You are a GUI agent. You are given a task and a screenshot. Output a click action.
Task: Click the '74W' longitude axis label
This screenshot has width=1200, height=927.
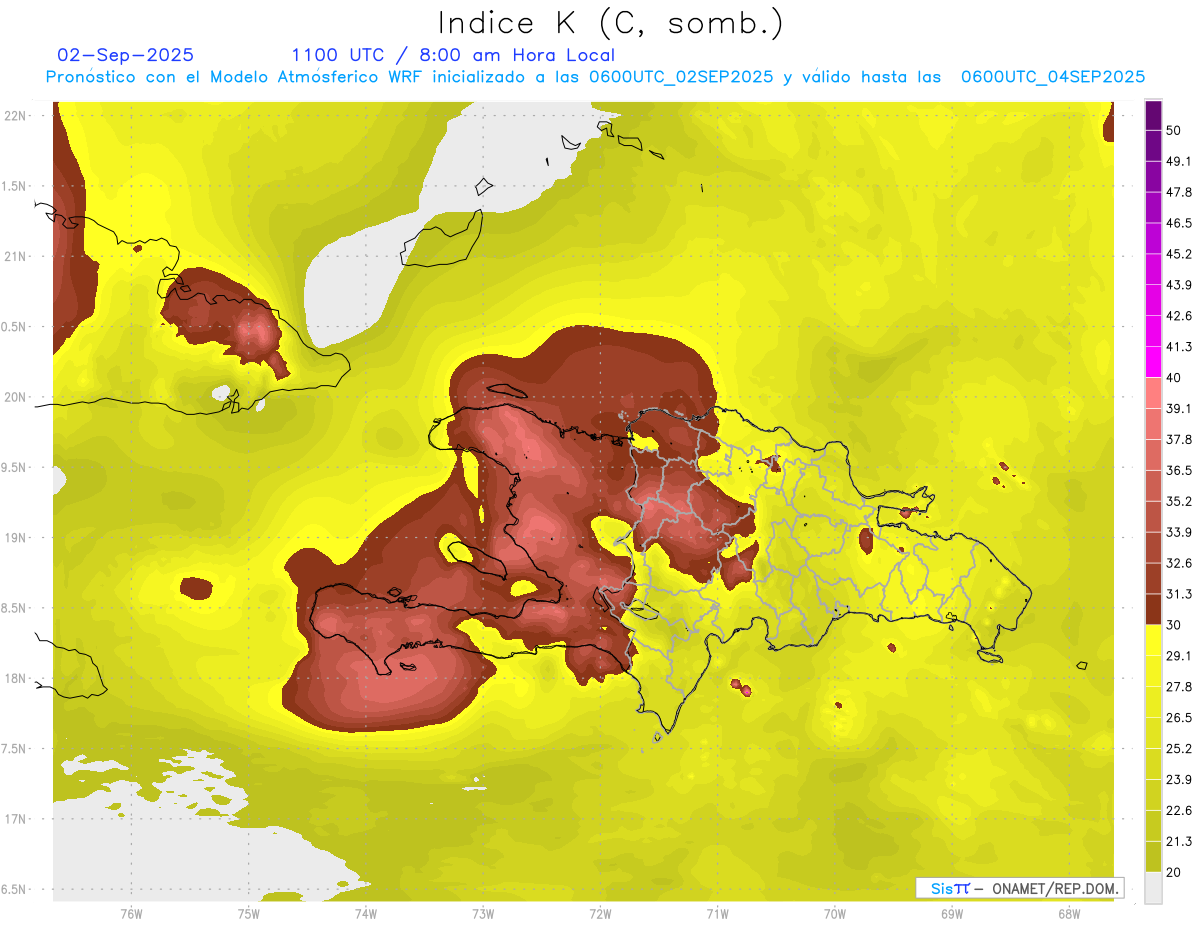[365, 914]
